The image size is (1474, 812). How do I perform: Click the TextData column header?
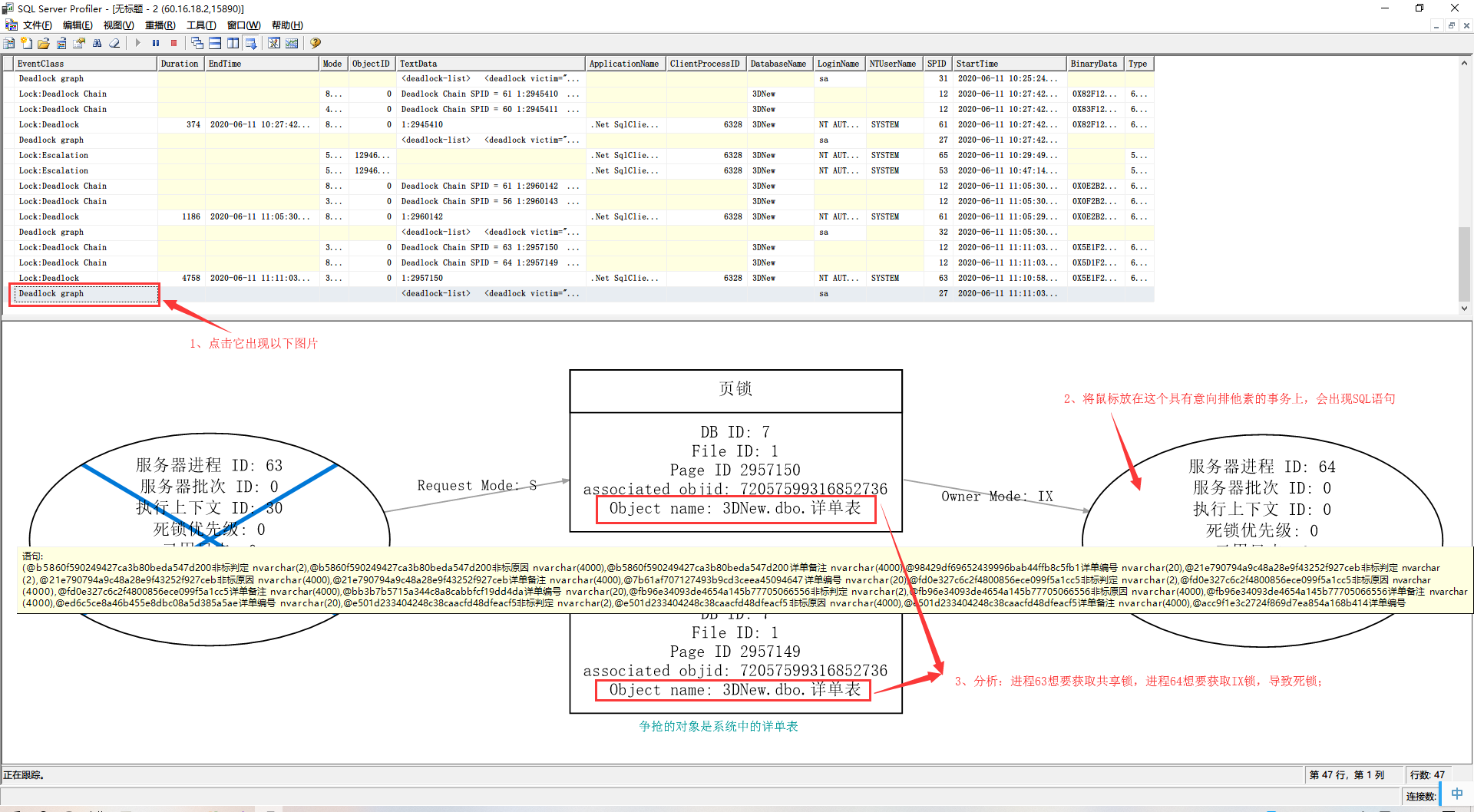click(x=491, y=64)
